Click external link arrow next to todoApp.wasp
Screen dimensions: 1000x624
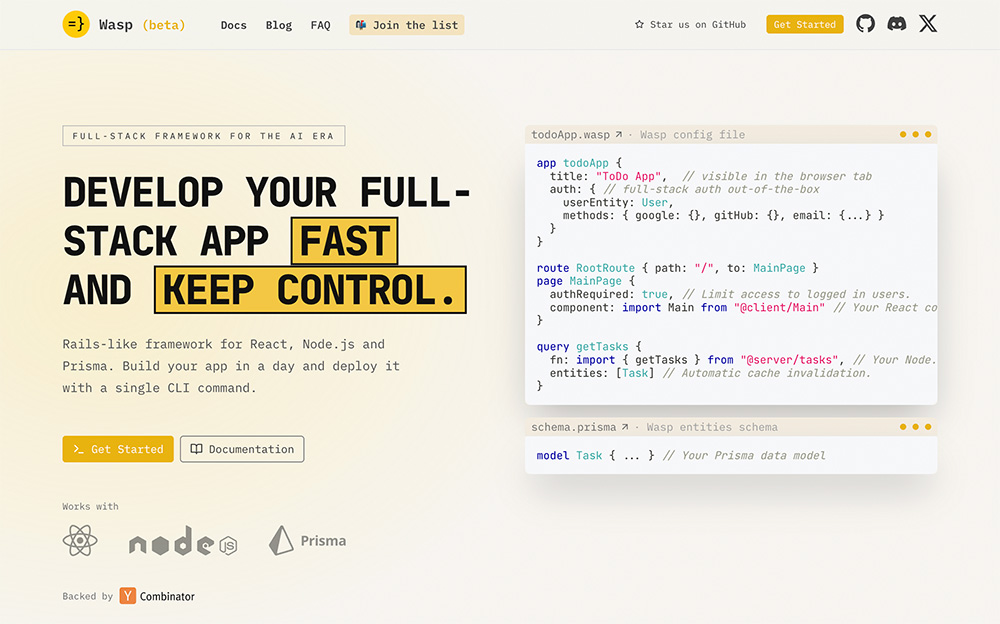[x=618, y=135]
